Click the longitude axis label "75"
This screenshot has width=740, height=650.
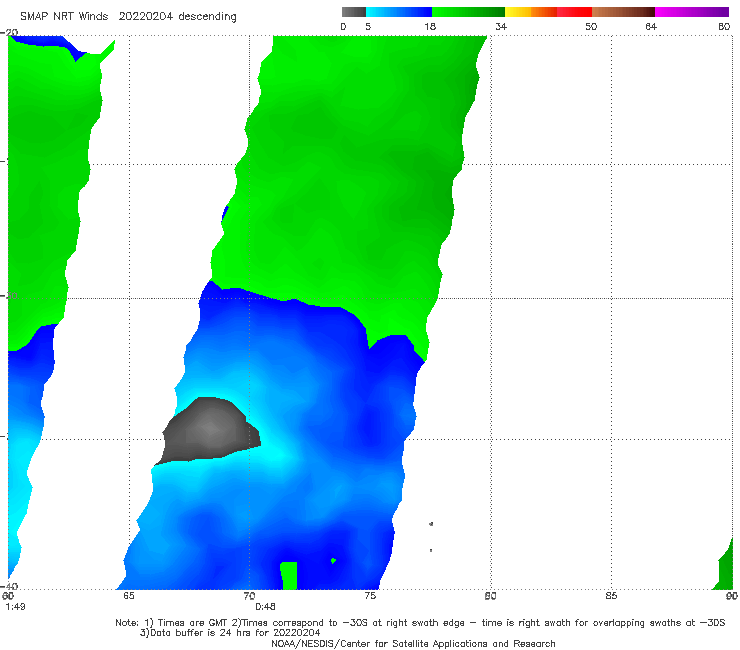tap(370, 596)
